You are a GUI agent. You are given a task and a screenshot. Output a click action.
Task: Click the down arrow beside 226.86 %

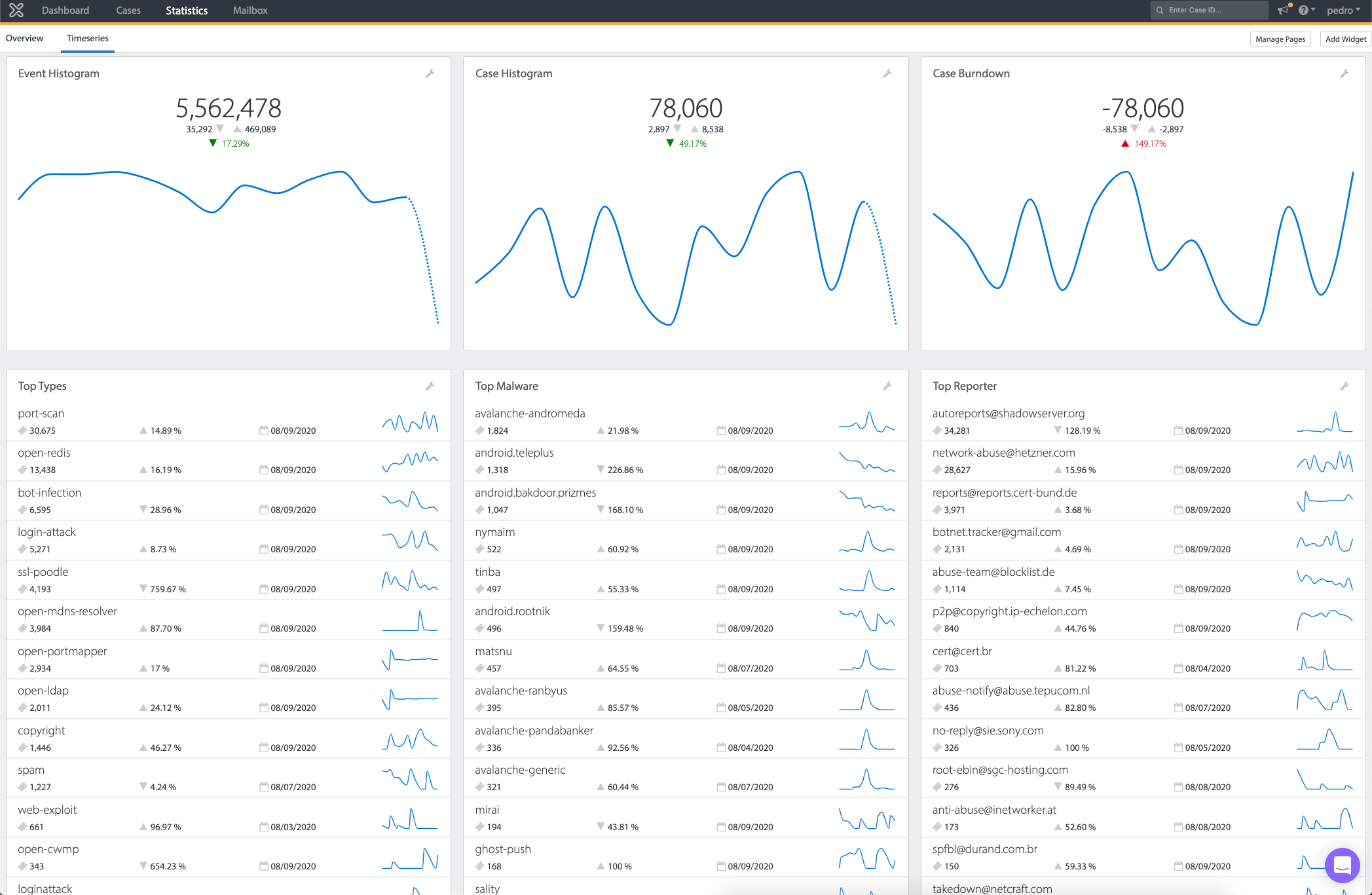pos(601,470)
